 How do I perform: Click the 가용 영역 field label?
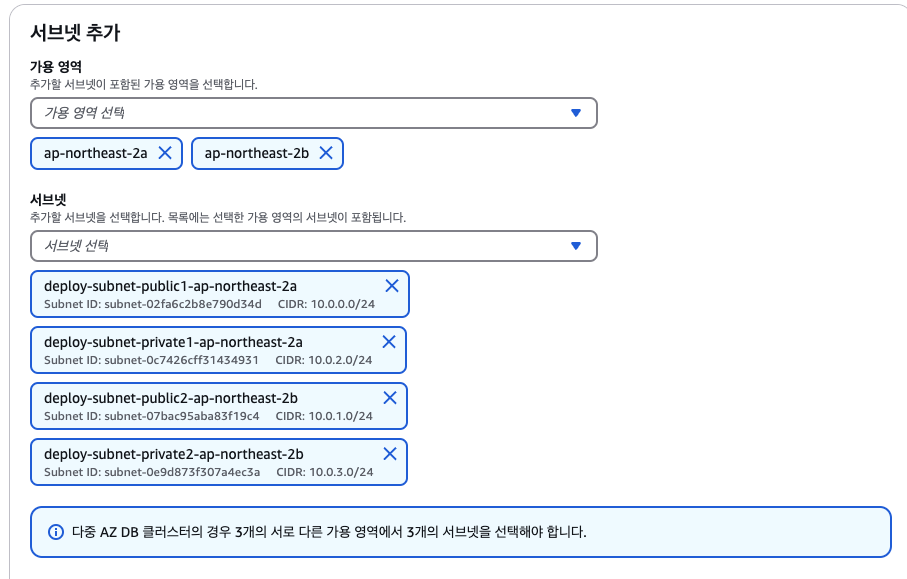coord(56,67)
